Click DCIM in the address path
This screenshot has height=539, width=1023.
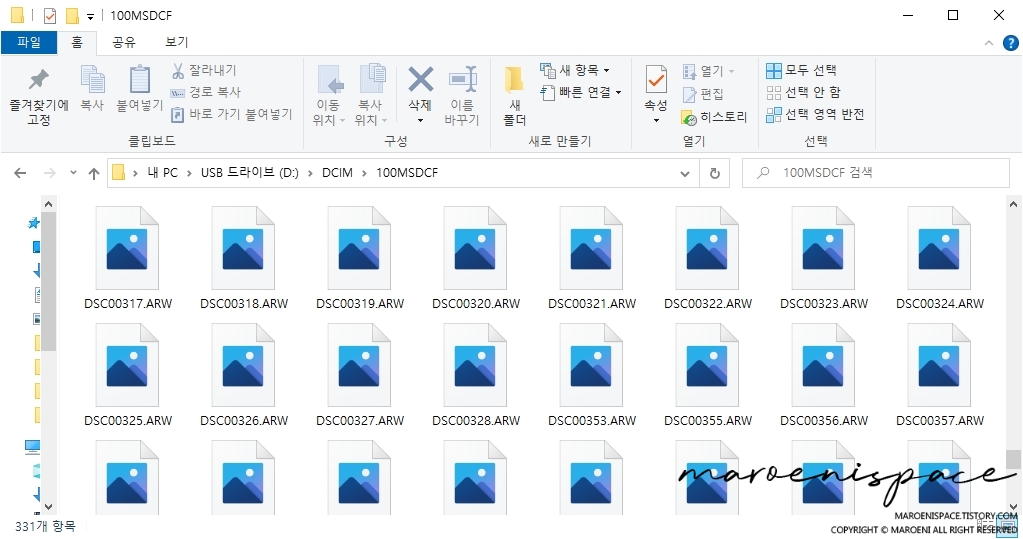[x=337, y=173]
